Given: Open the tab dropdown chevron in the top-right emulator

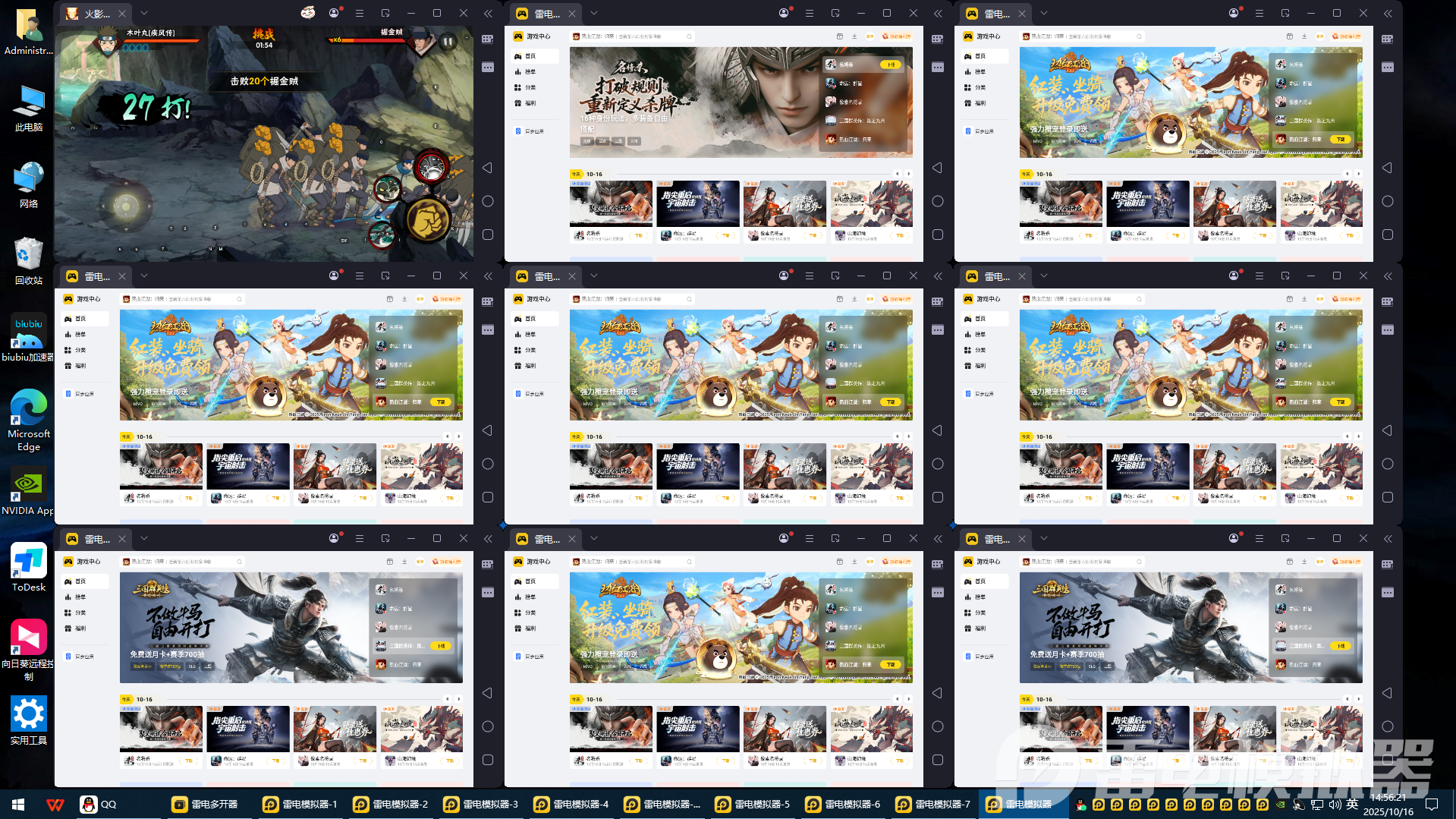Looking at the screenshot, I should coord(1044,13).
